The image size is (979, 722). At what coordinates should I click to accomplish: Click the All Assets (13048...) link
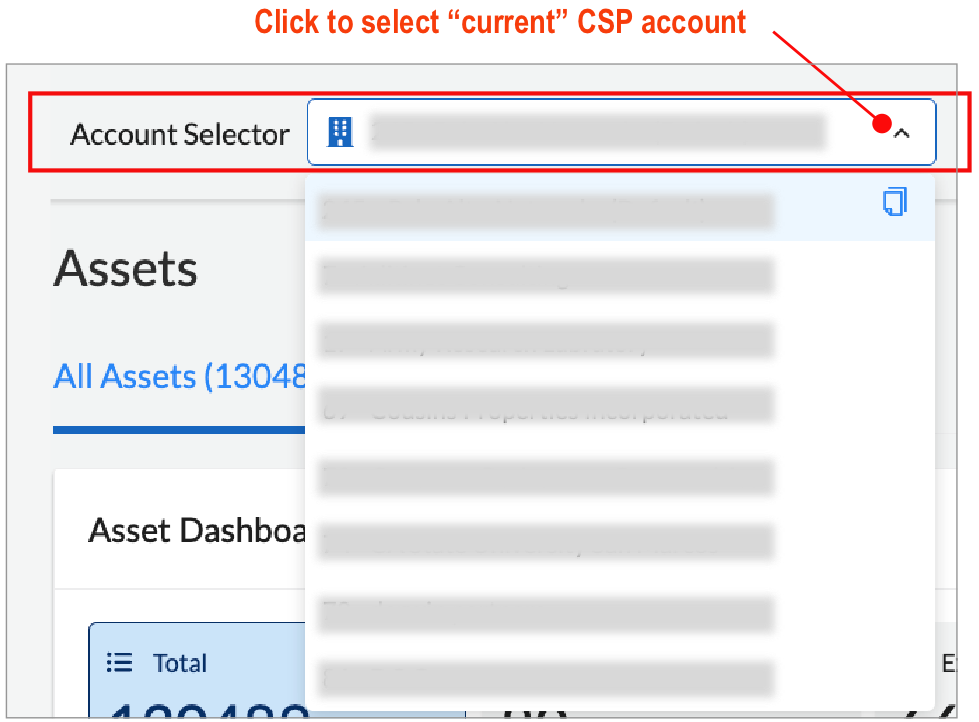point(180,376)
